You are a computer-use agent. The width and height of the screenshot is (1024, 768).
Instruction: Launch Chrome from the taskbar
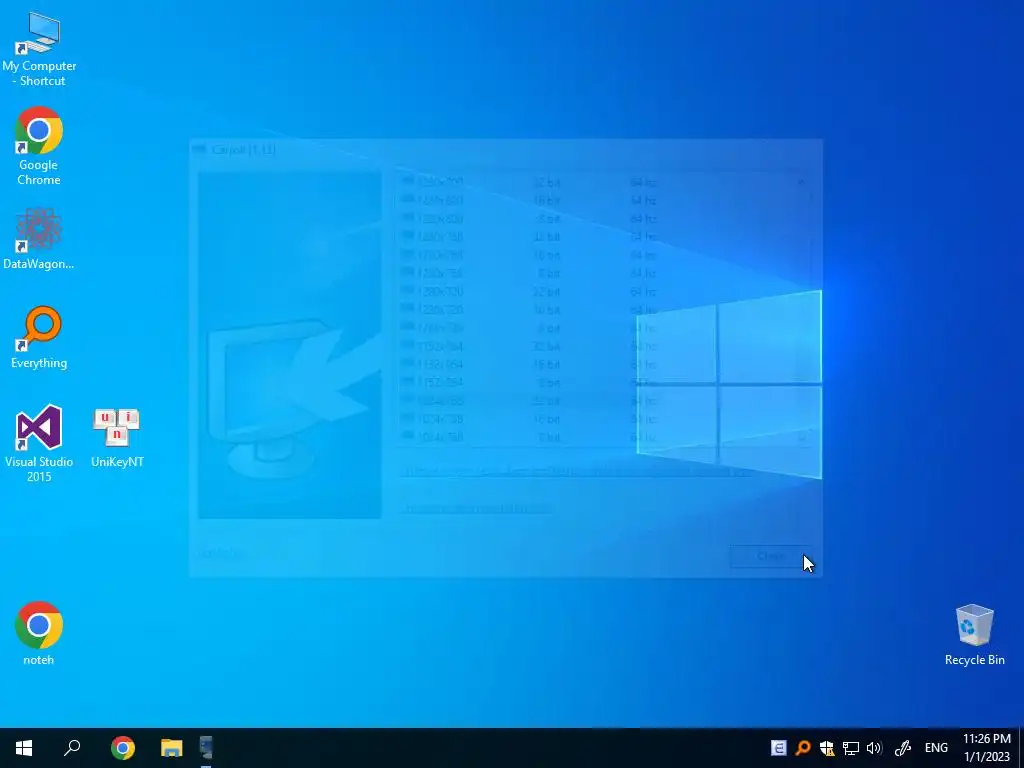point(122,748)
